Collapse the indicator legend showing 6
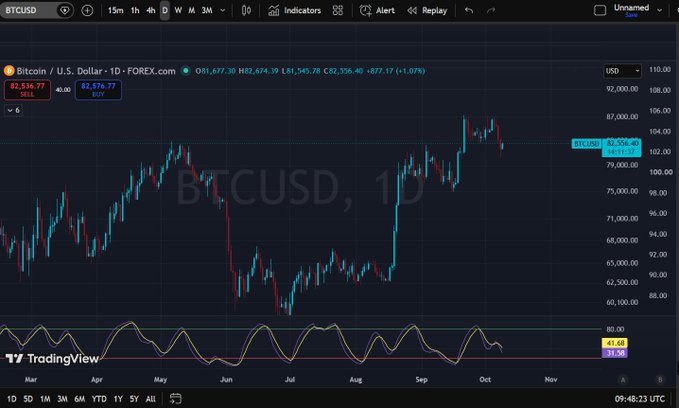Screen dimensions: 679x408 [13, 110]
